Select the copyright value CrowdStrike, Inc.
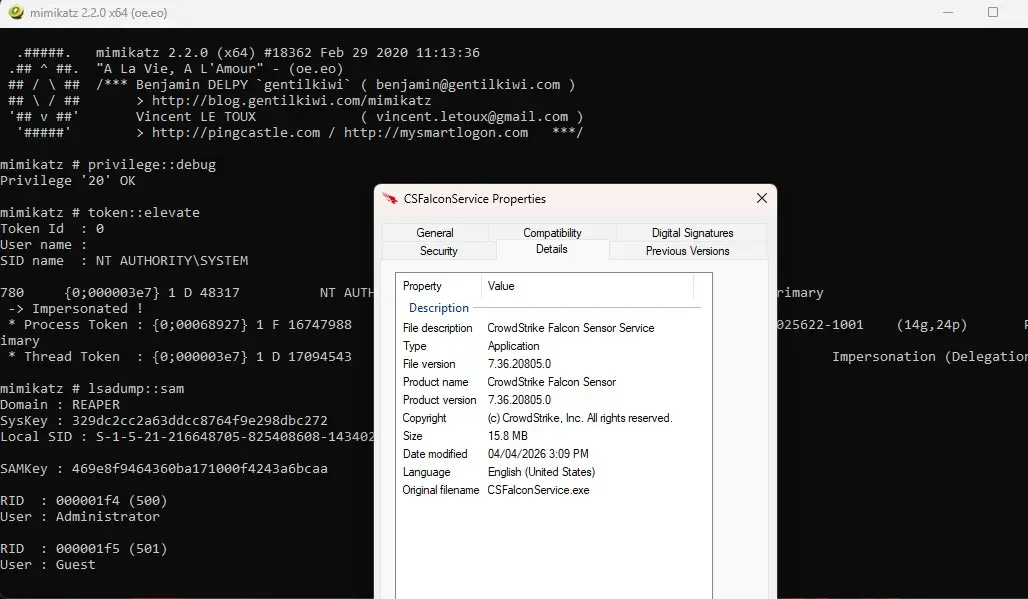1028x599 pixels. [x=580, y=418]
